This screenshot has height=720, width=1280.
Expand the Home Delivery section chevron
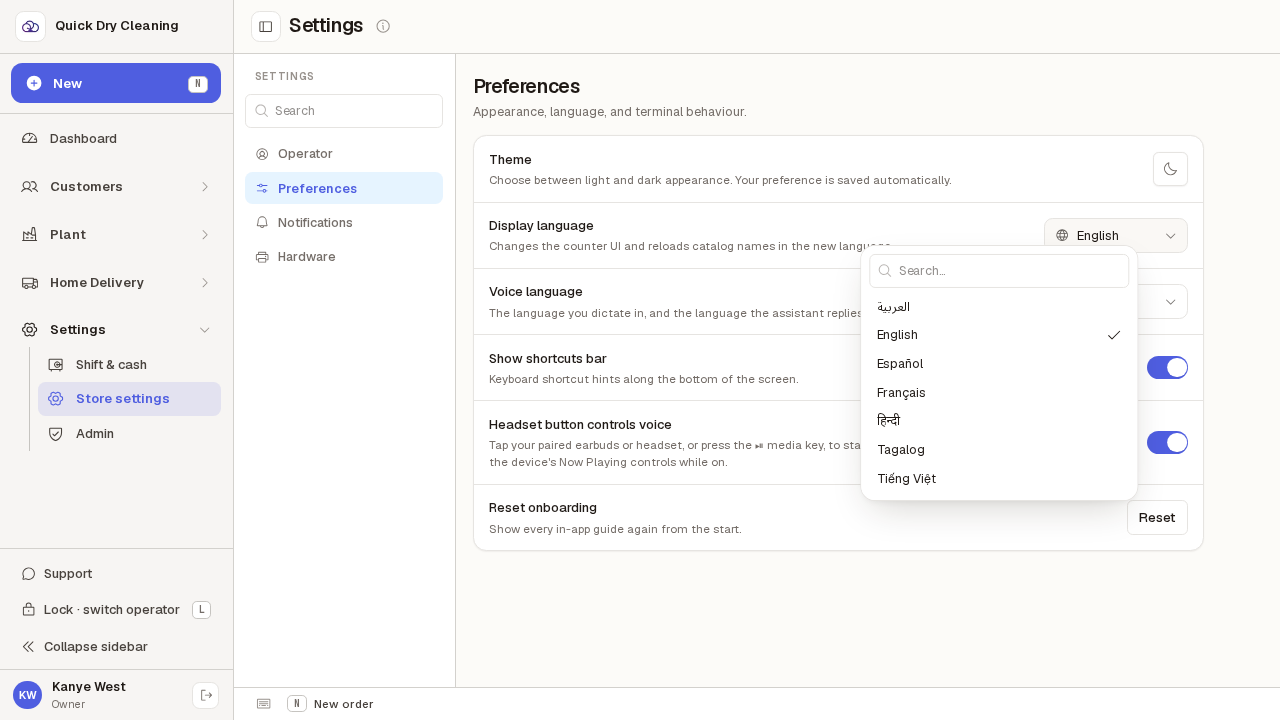pyautogui.click(x=205, y=282)
